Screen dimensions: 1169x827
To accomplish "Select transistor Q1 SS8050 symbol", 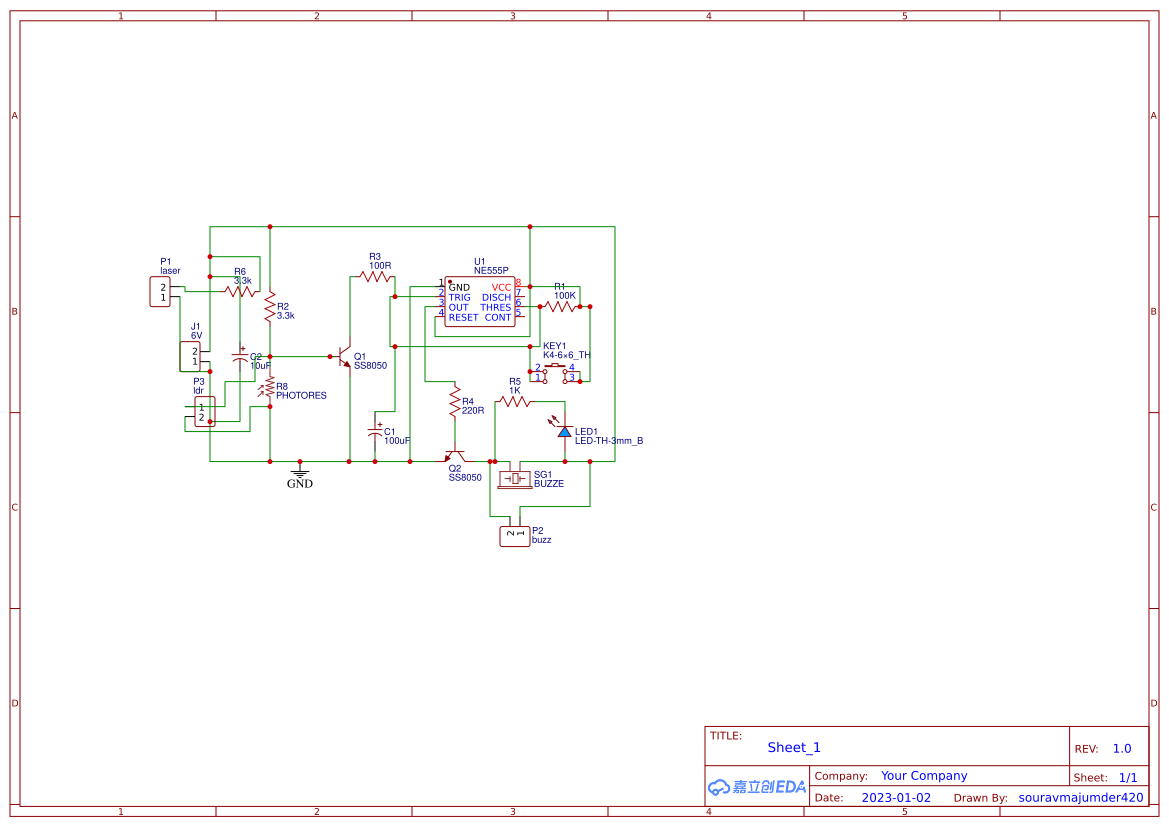I will click(x=344, y=356).
